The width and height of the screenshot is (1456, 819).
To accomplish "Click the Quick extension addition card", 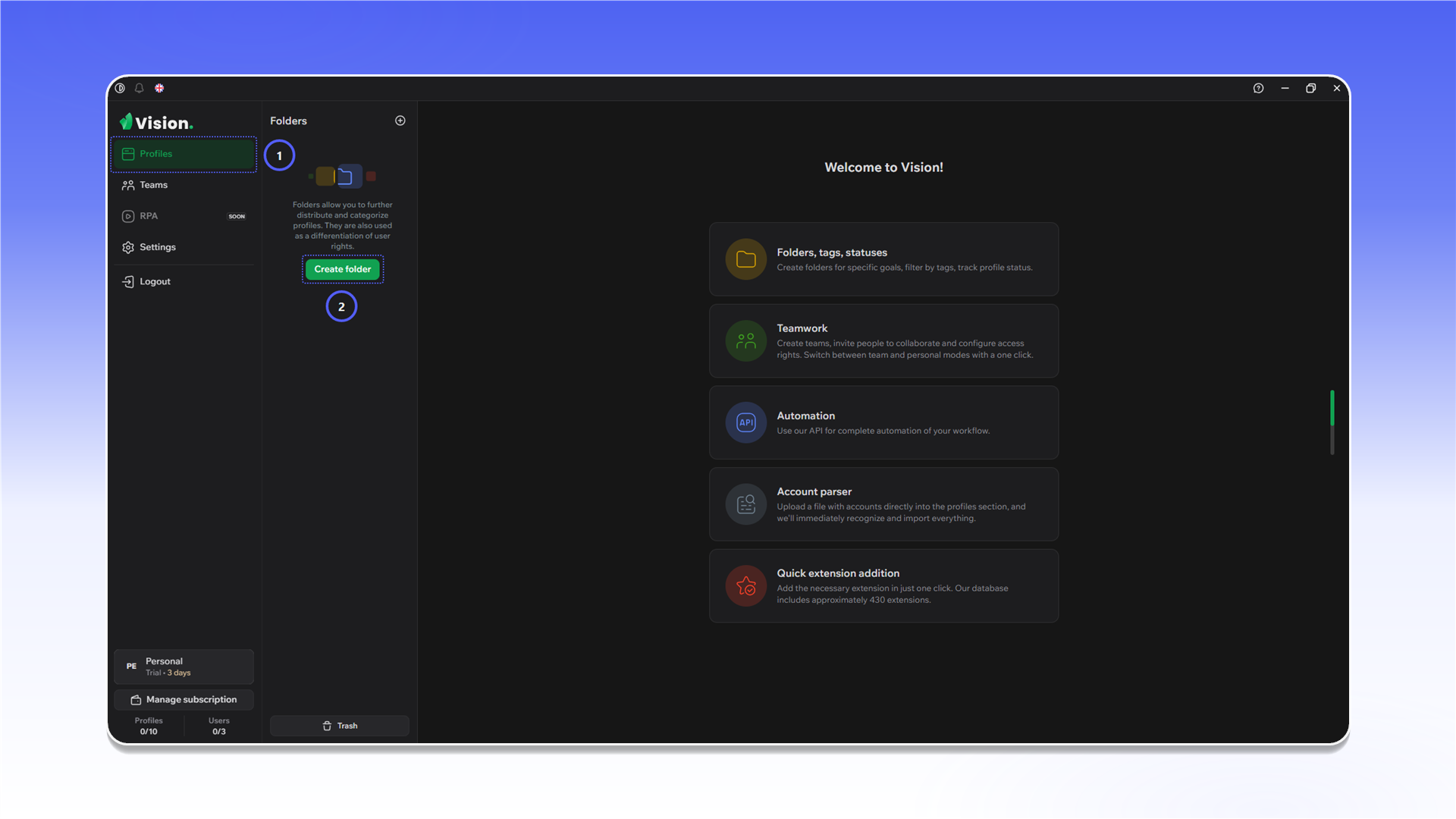I will click(x=883, y=586).
